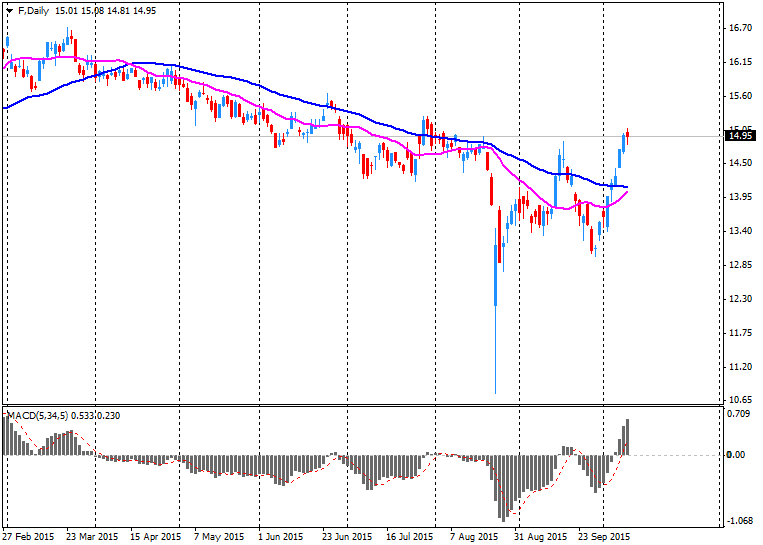Image resolution: width=763 pixels, height=545 pixels.
Task: Click the 12.30 price scale label
Action: pos(741,299)
